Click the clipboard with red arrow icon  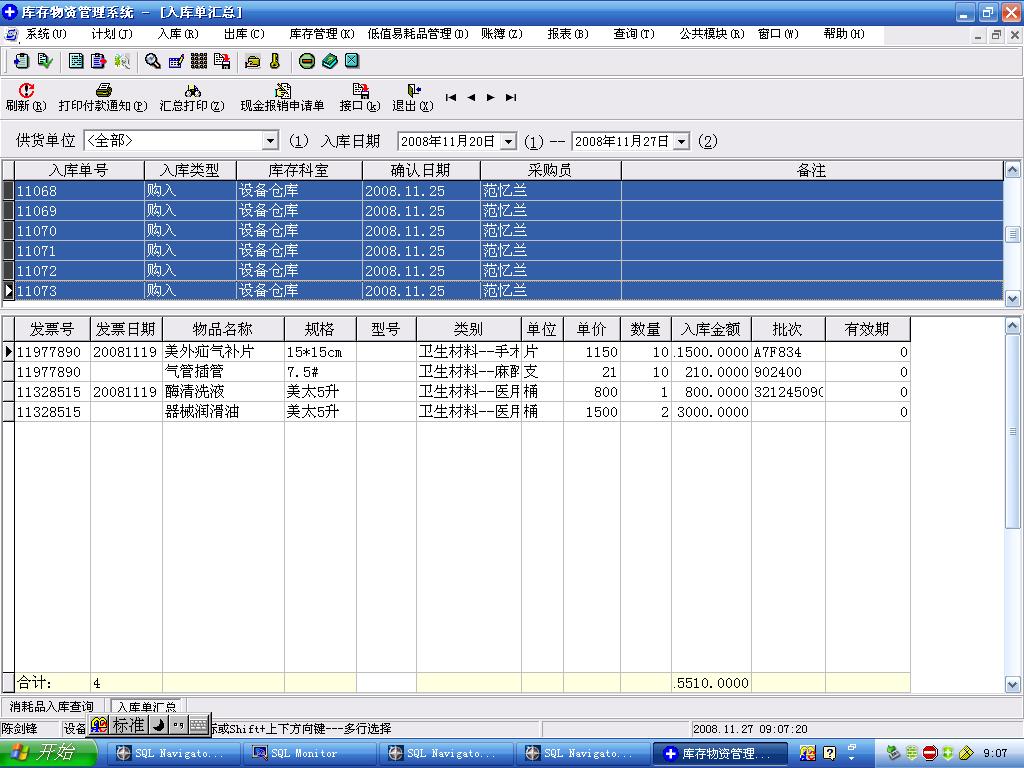99,61
